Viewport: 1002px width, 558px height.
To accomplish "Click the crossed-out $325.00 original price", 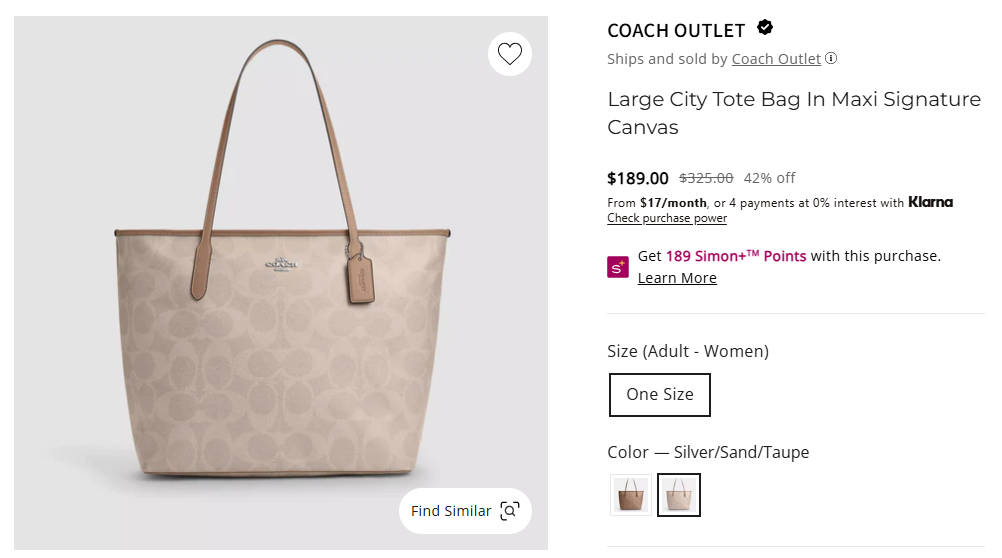I will coord(706,178).
